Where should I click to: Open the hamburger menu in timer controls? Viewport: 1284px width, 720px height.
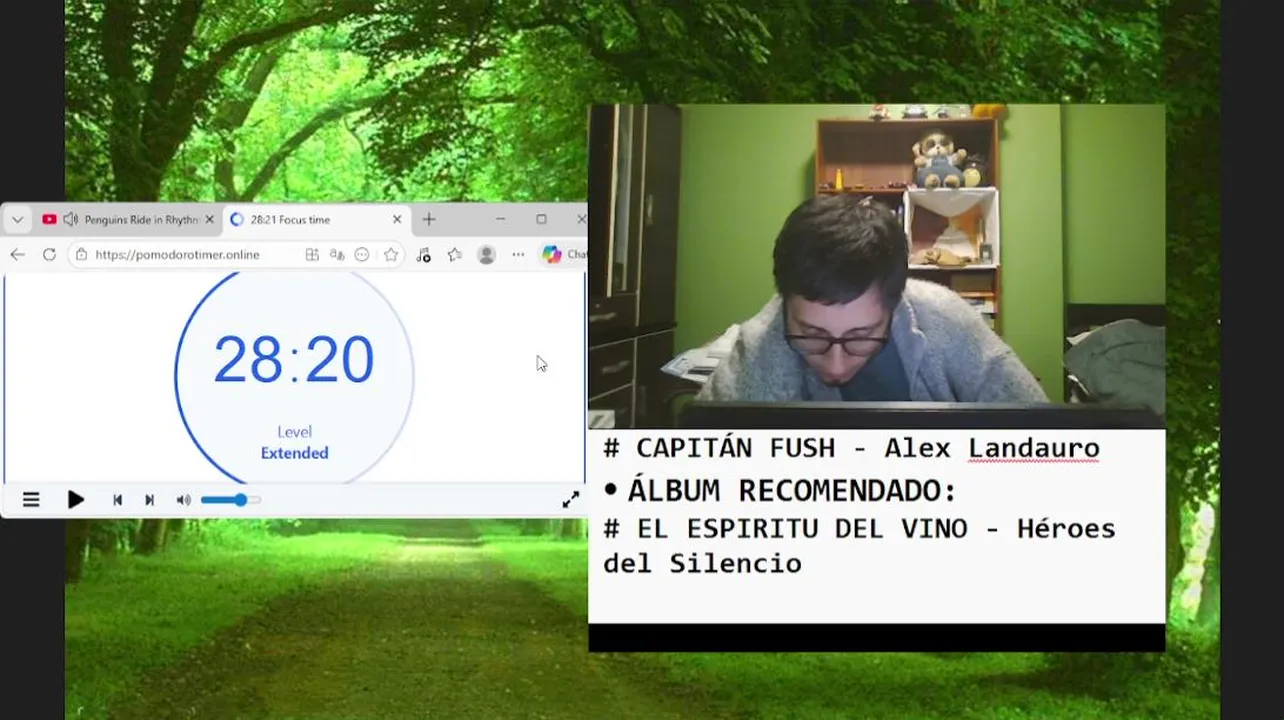pyautogui.click(x=31, y=500)
